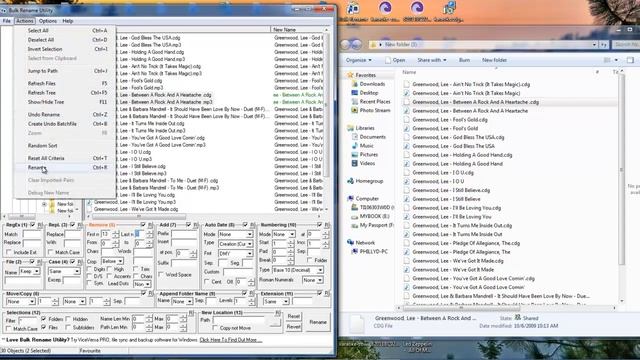Toggle Copy not Move checkbox

tap(215, 328)
